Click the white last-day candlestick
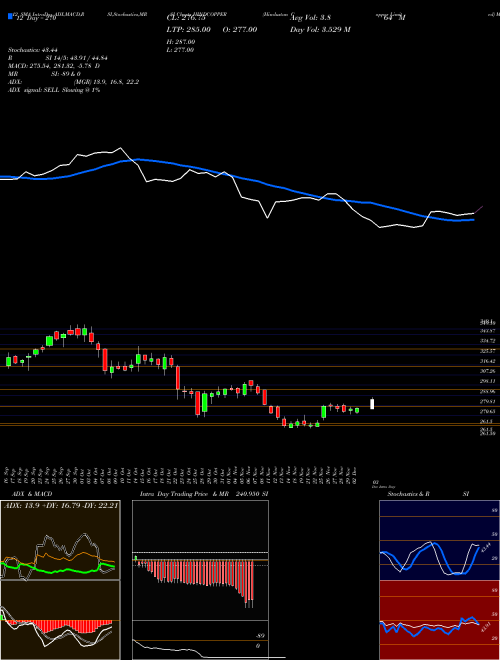This screenshot has width=500, height=660. pos(372,404)
